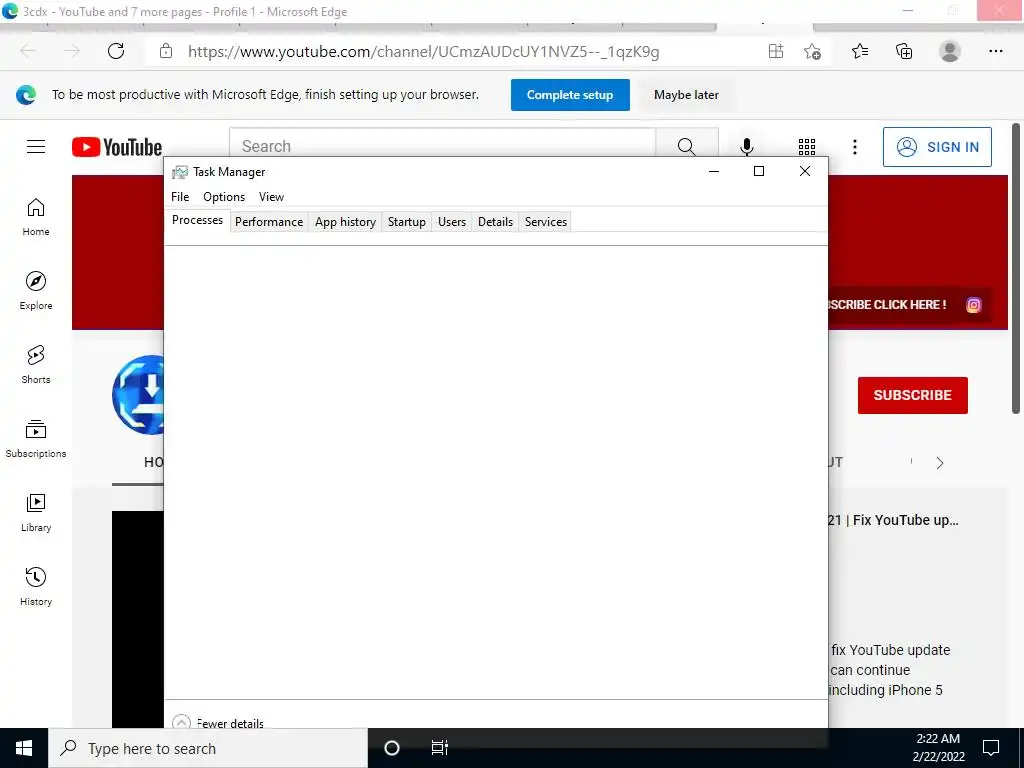Screen dimensions: 1024x768
Task: Open the Edge profile avatar
Action: point(950,52)
